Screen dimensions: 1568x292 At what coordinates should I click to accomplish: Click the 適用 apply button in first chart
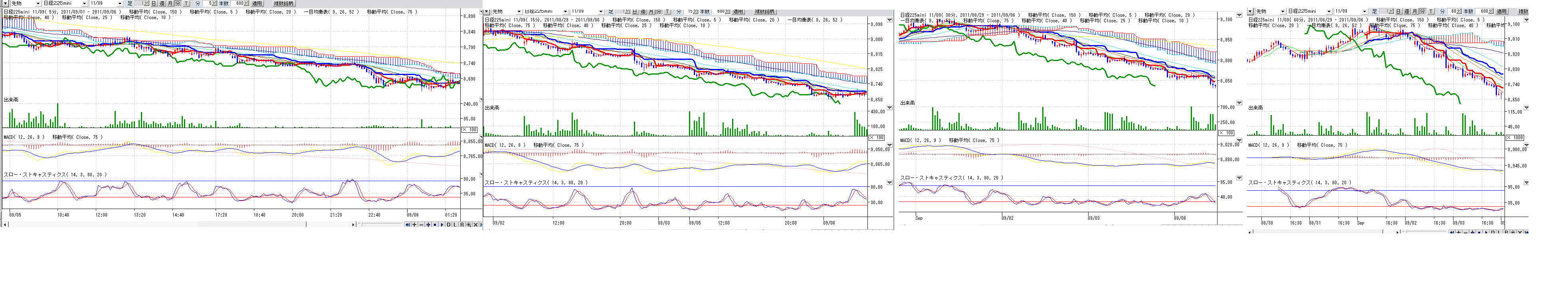[257, 4]
